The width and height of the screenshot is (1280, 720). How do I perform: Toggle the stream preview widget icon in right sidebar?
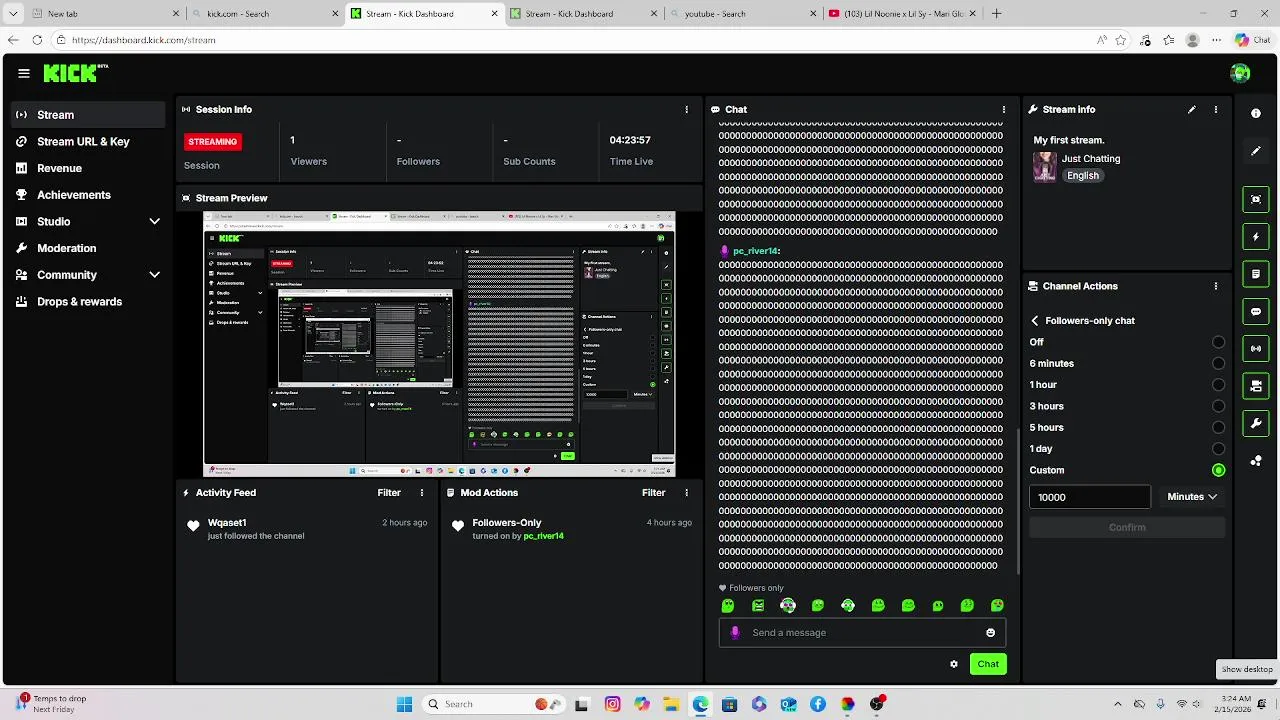point(1256,199)
